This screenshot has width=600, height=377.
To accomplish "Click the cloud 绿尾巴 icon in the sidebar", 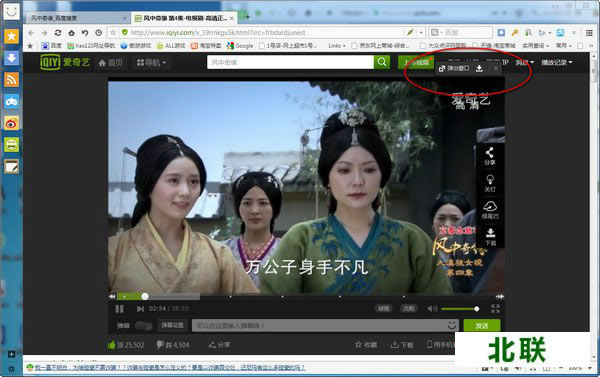I will (x=490, y=210).
